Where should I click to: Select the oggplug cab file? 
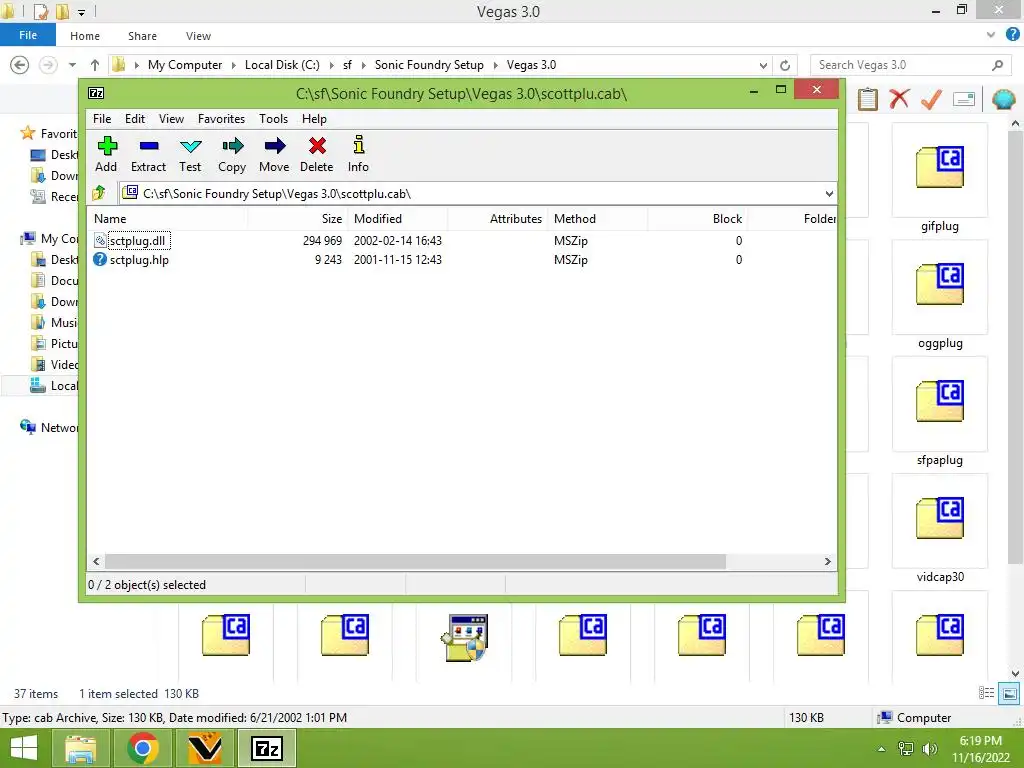point(940,295)
